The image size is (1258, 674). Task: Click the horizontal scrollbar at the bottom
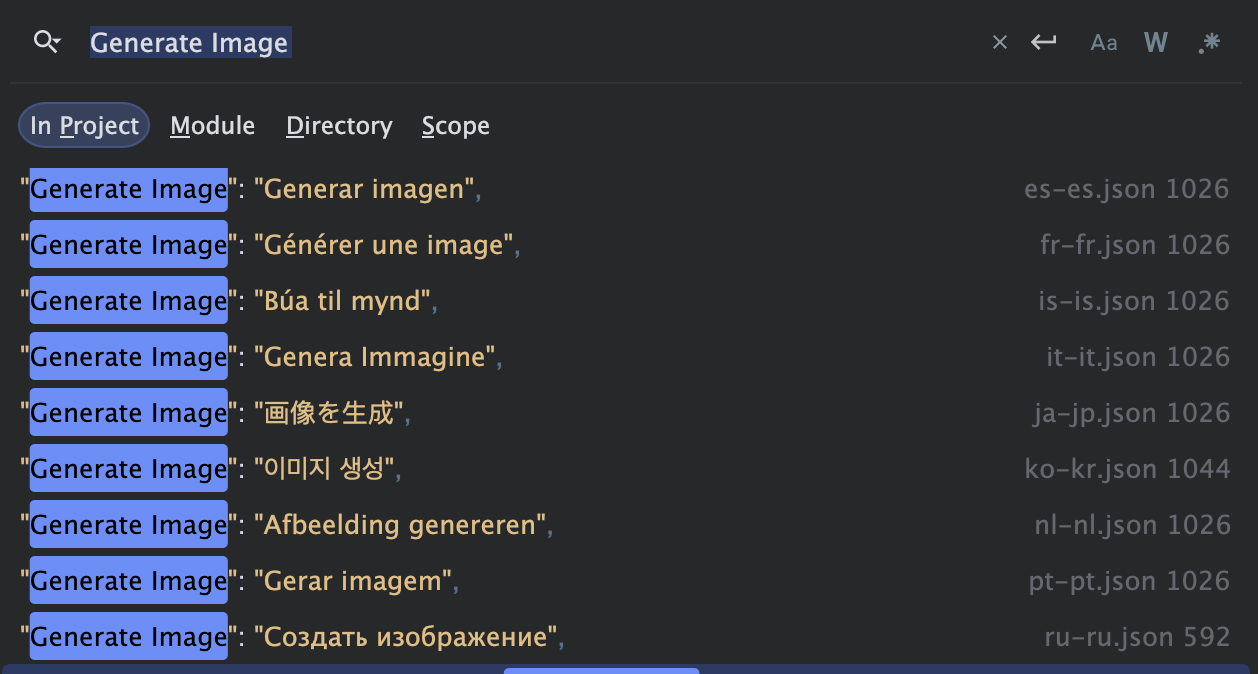pos(600,671)
